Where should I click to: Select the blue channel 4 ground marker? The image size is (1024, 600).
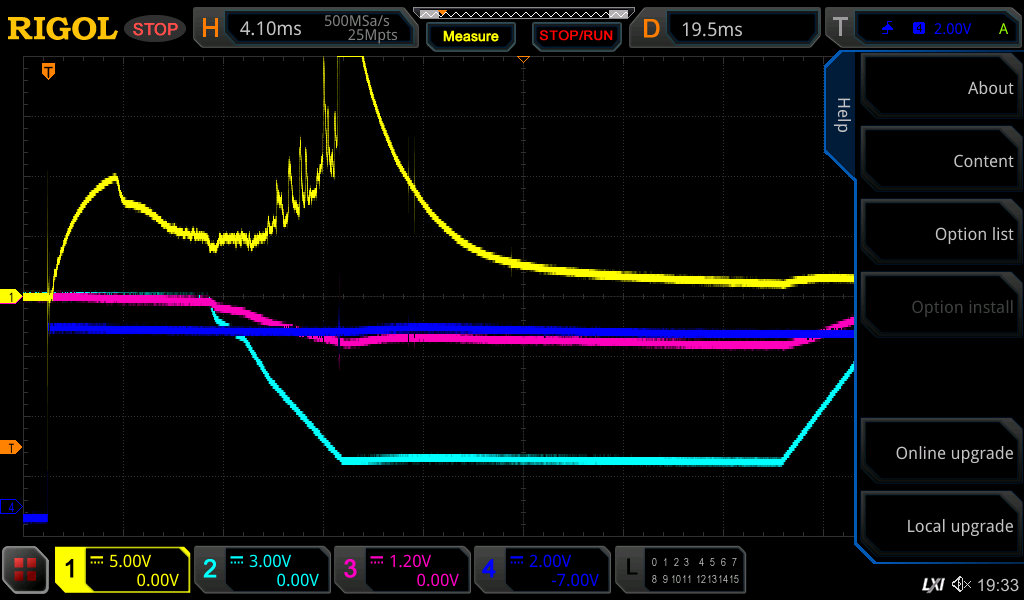12,508
